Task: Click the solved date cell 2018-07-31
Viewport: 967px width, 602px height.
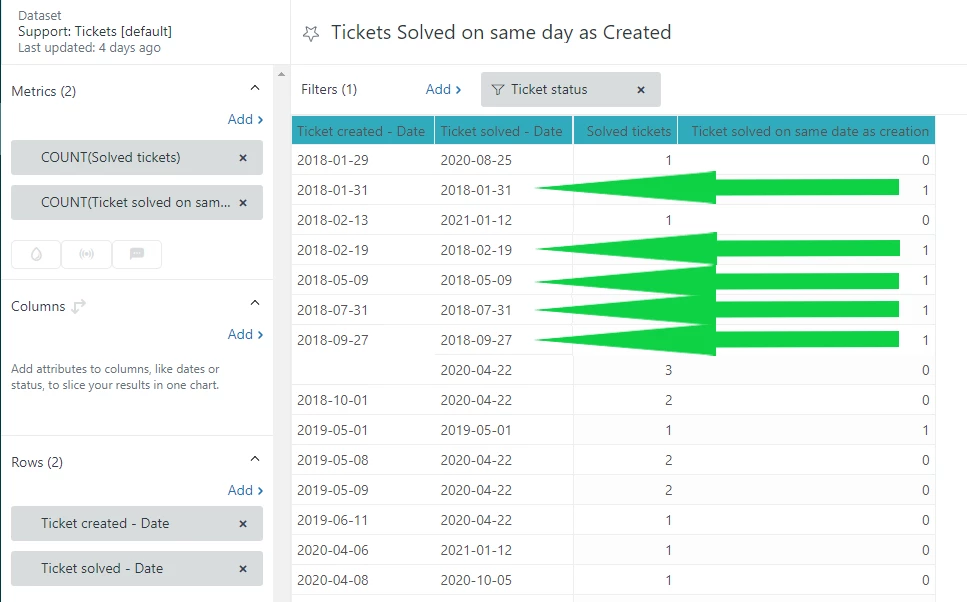Action: pyautogui.click(x=476, y=310)
